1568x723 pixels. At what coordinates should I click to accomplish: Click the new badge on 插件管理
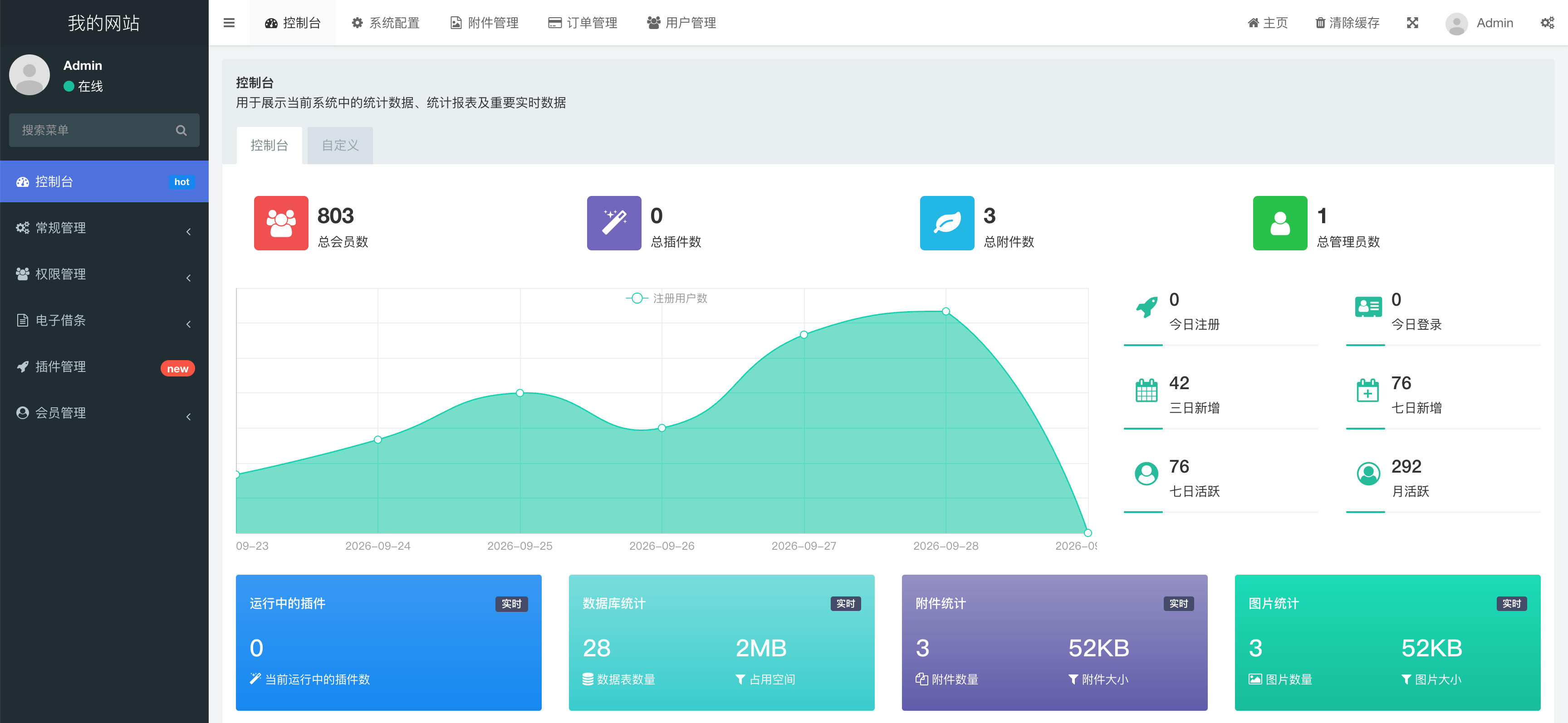178,369
